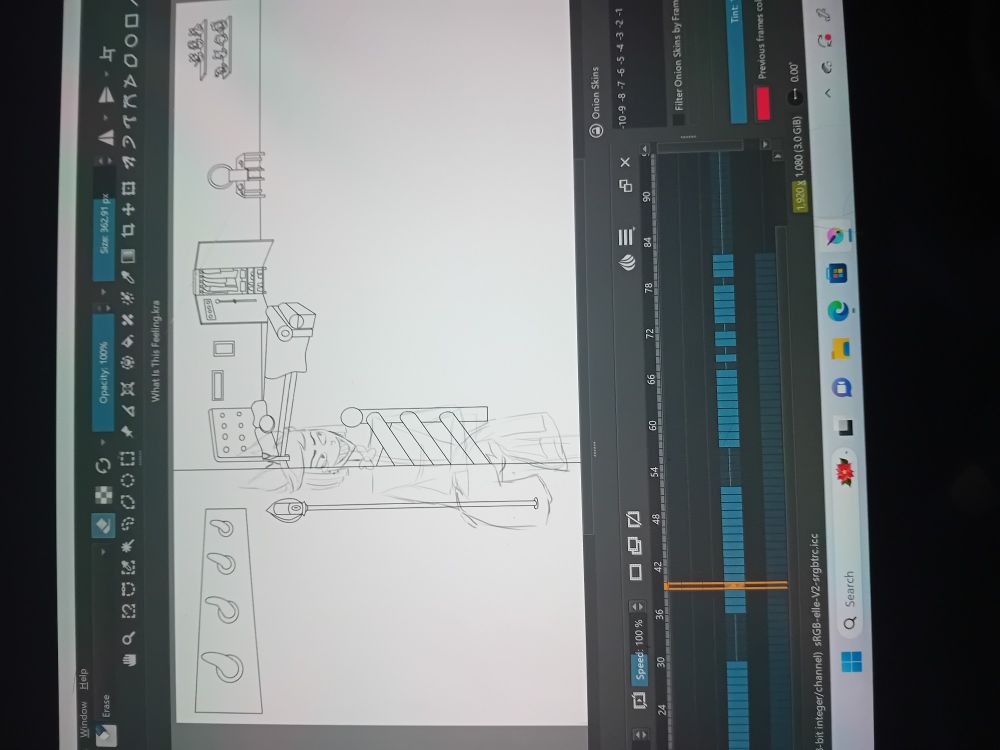Click the Wrap Around mode icon
The width and height of the screenshot is (1000, 750).
pyautogui.click(x=108, y=54)
